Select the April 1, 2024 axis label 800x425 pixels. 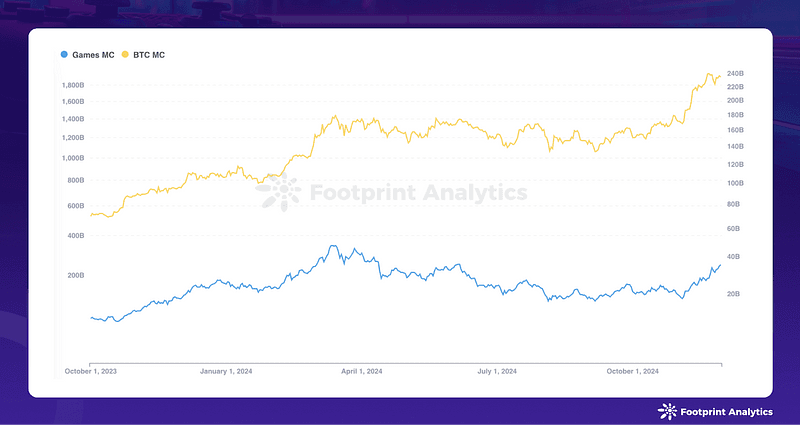362,371
